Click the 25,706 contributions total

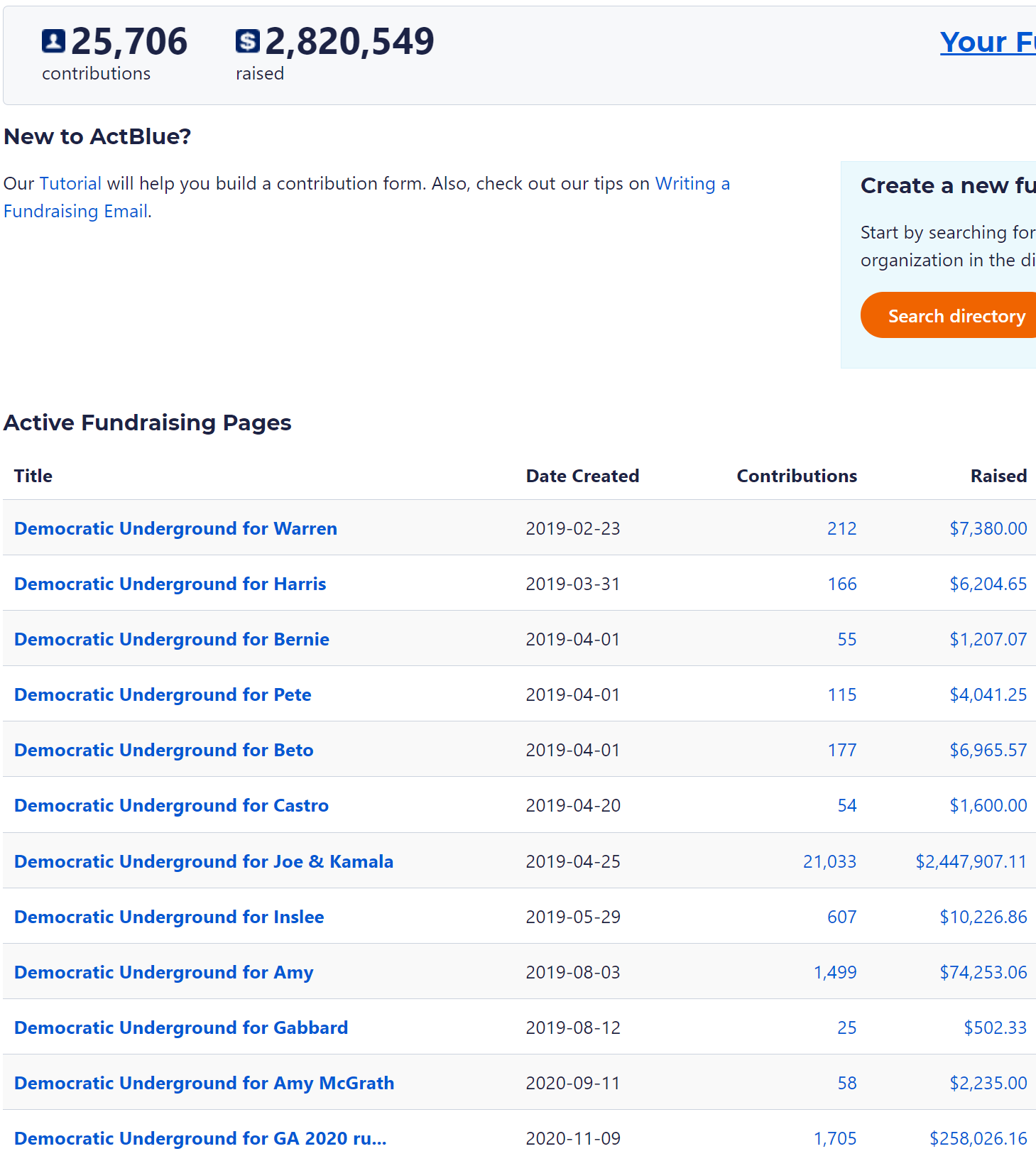(129, 41)
